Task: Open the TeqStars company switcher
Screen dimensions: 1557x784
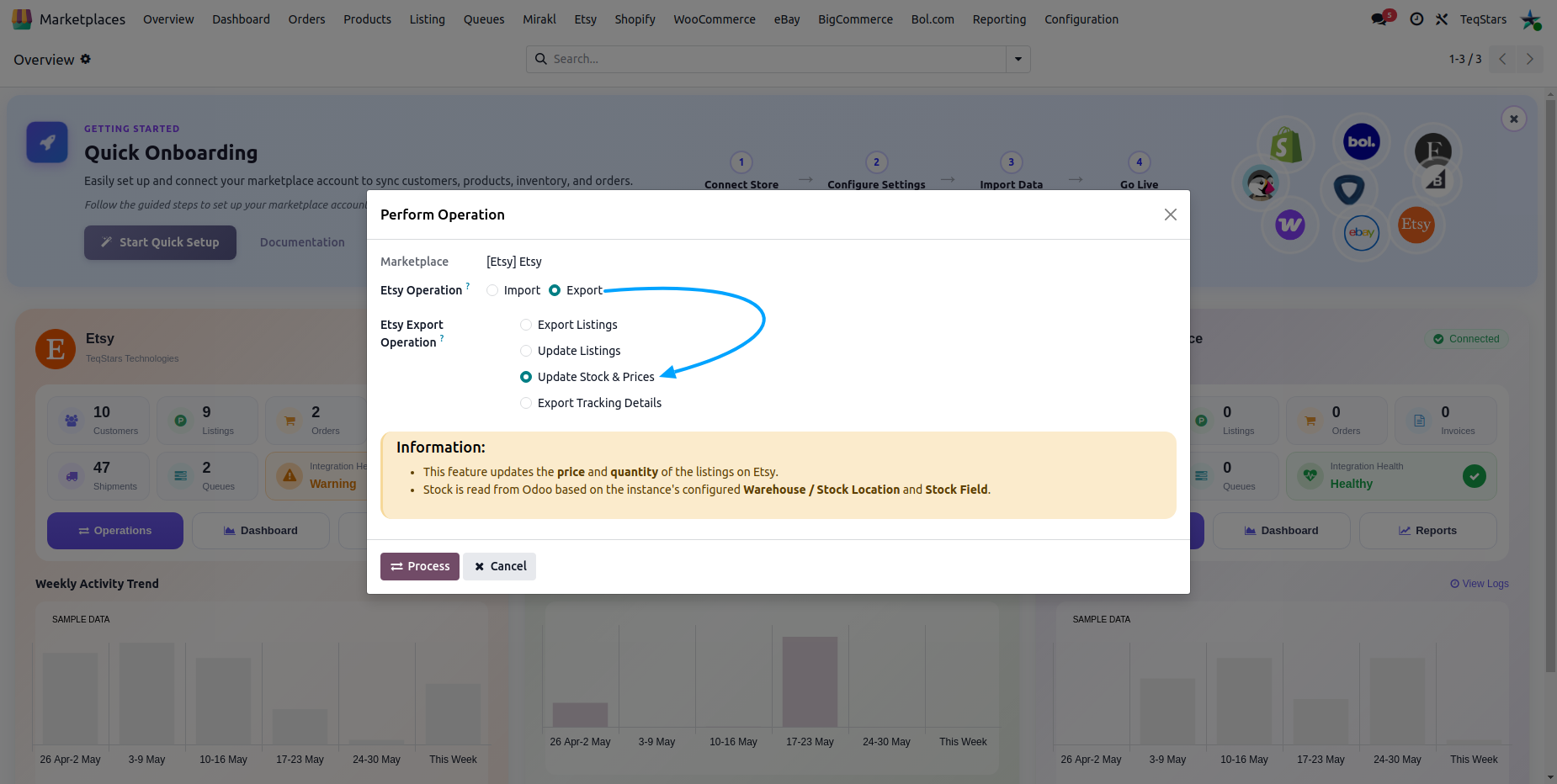Action: click(x=1483, y=19)
